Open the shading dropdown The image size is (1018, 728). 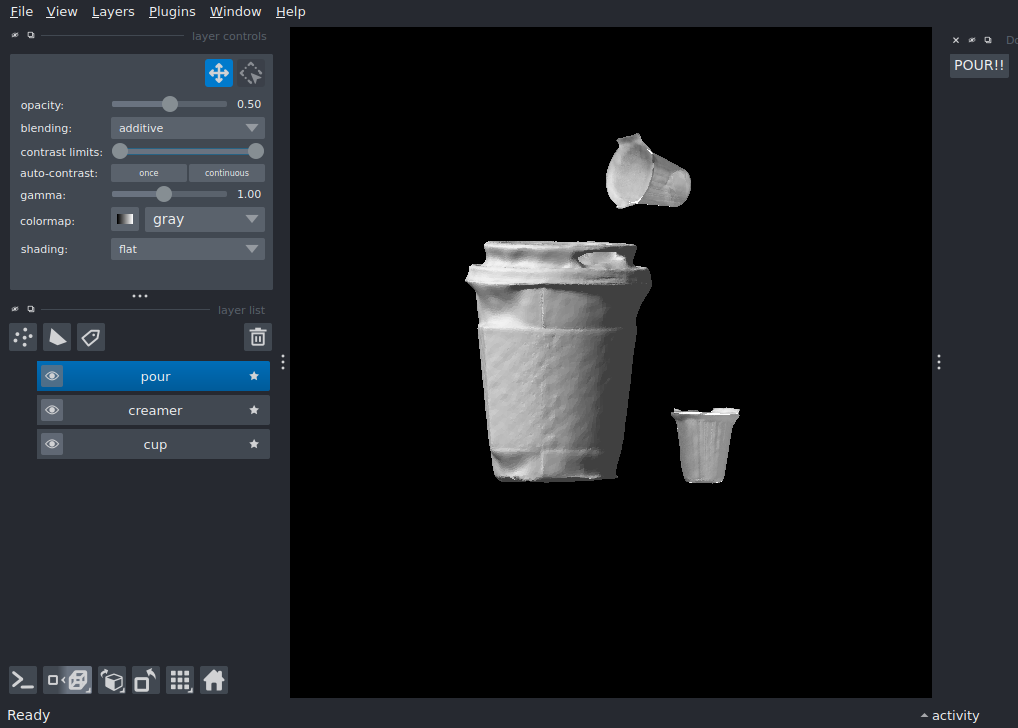[x=187, y=248]
